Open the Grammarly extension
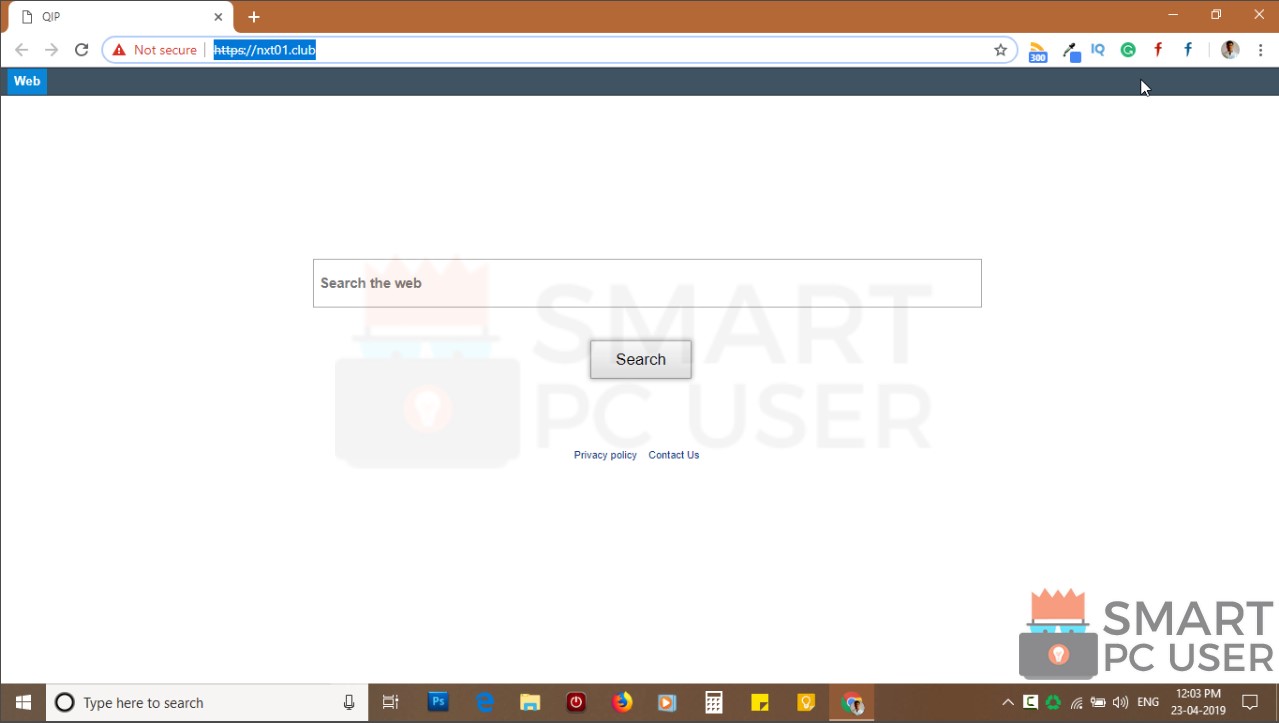1279x723 pixels. click(x=1128, y=49)
